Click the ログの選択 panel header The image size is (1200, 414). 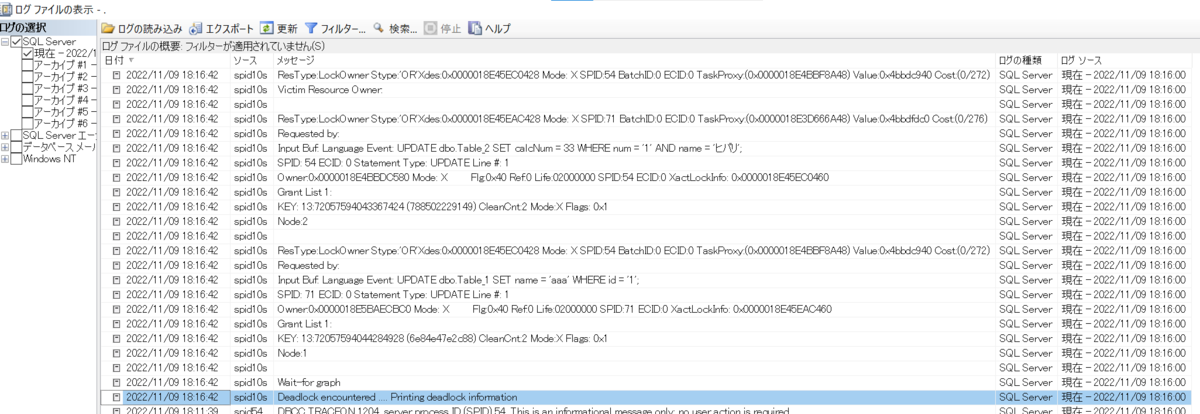[x=49, y=27]
